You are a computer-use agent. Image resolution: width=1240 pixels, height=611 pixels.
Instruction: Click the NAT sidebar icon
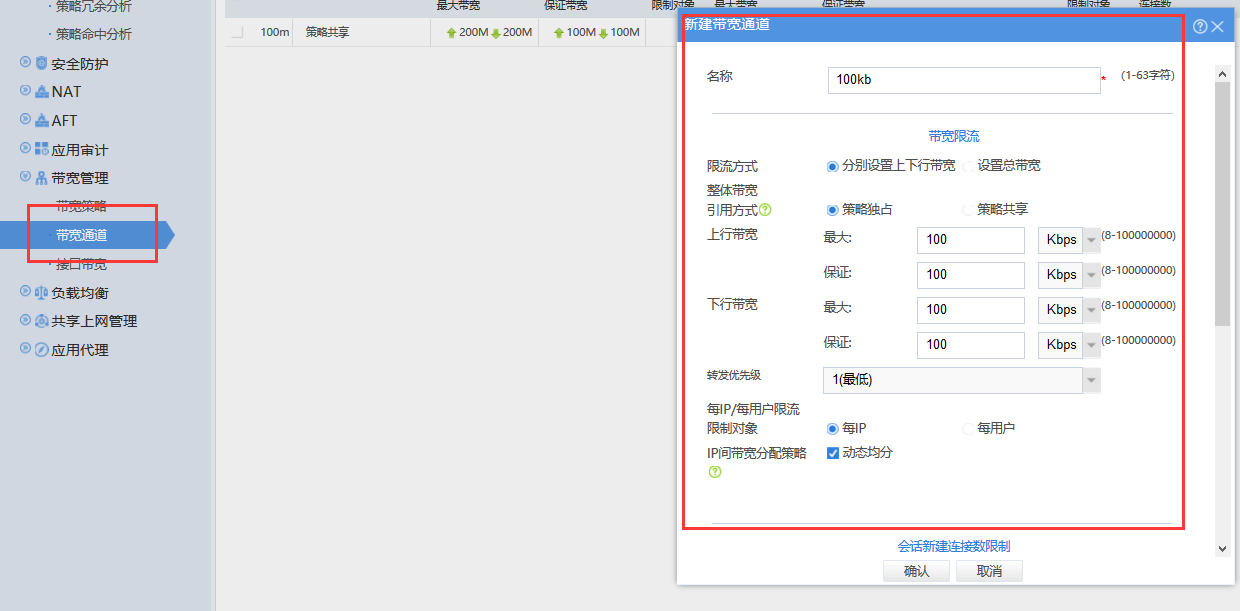[41, 92]
